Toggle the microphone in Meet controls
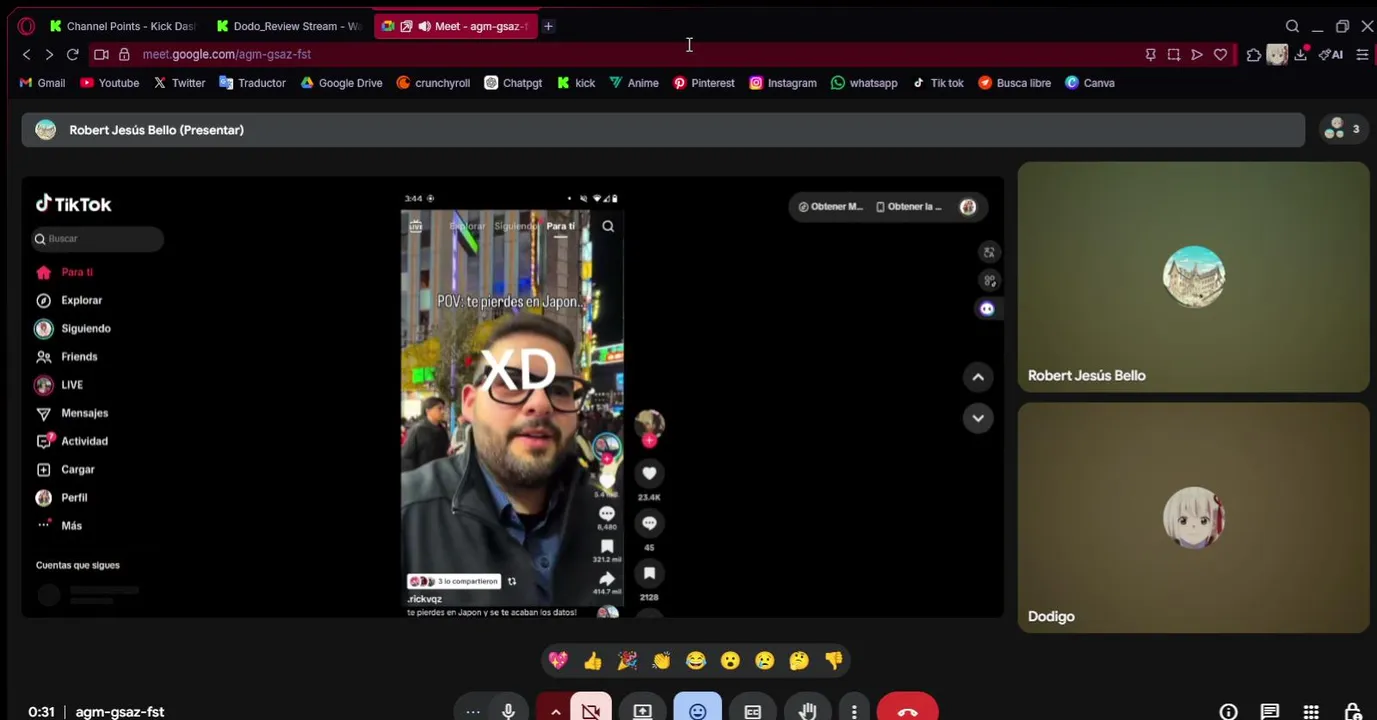Viewport: 1377px width, 720px height. coord(509,711)
